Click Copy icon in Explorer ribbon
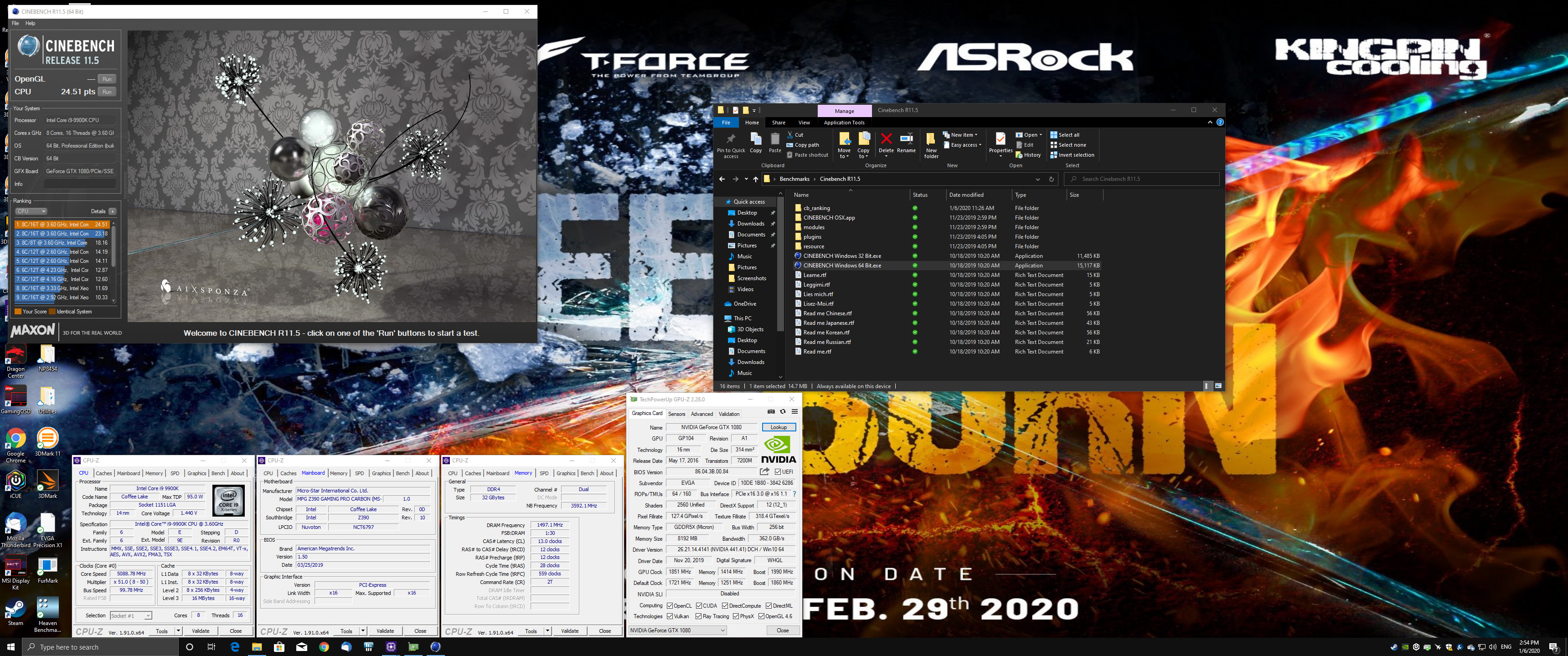Viewport: 1568px width, 656px height. click(x=755, y=139)
